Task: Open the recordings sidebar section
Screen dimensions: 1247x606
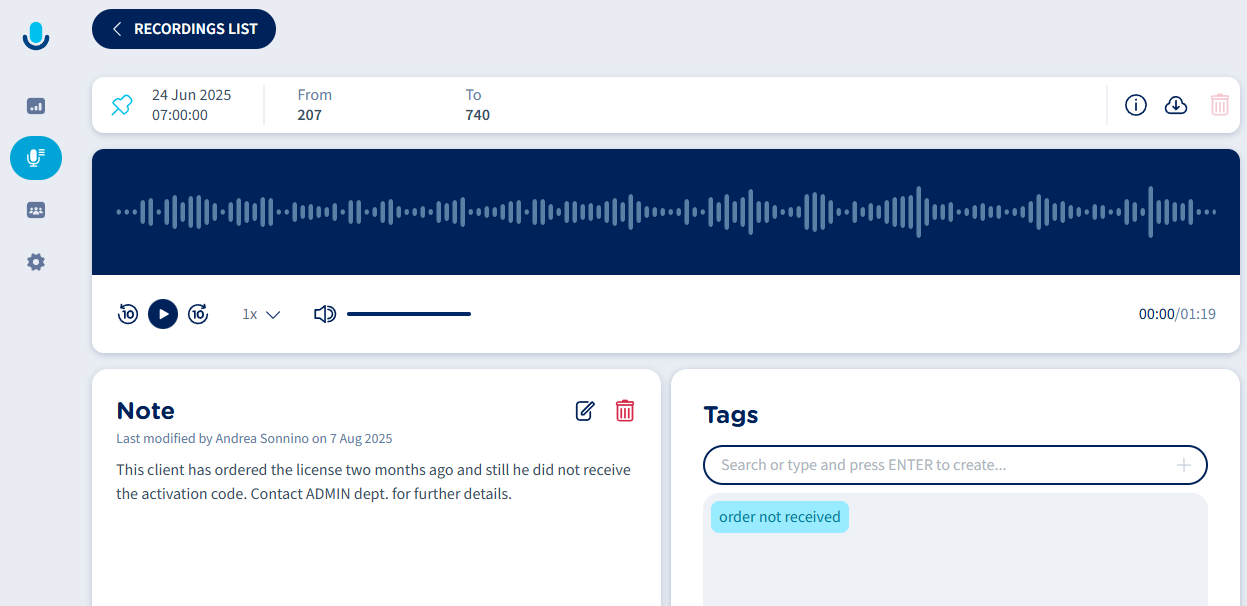Action: click(x=36, y=158)
